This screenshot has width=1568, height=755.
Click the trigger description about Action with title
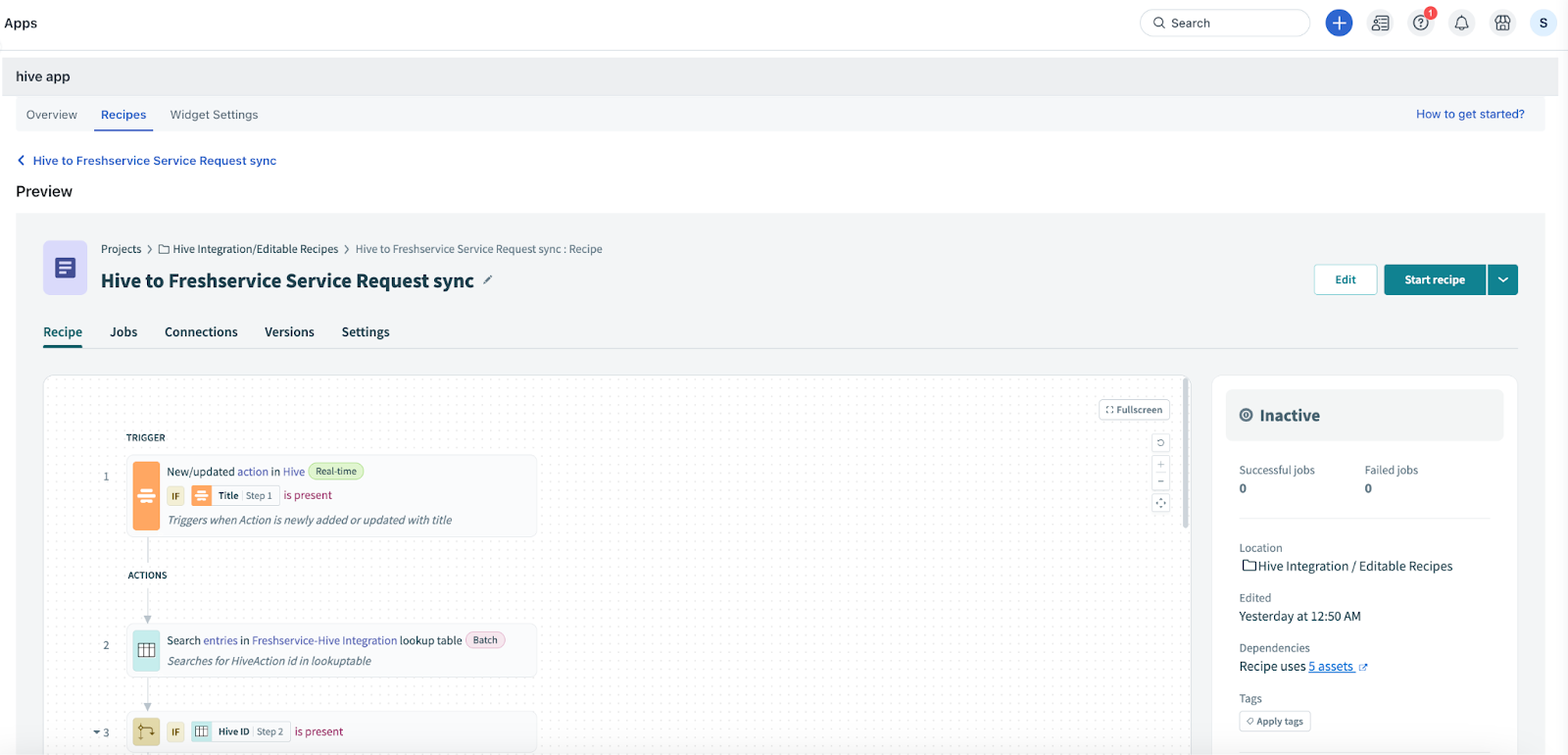310,521
